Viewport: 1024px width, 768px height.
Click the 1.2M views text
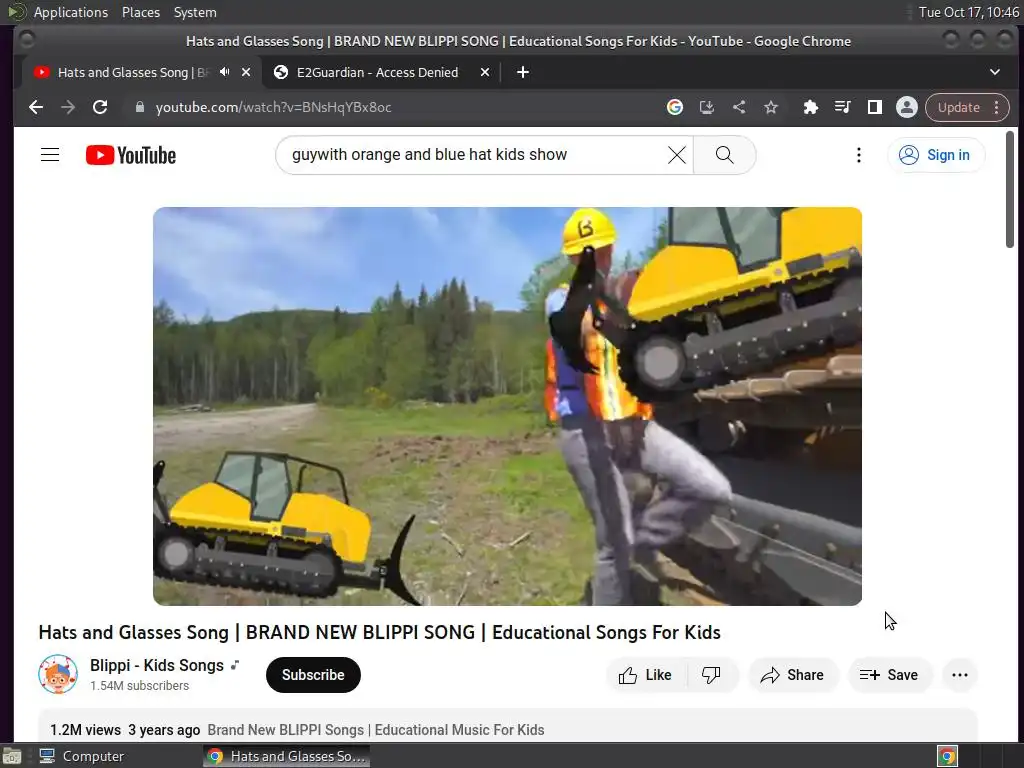click(86, 730)
